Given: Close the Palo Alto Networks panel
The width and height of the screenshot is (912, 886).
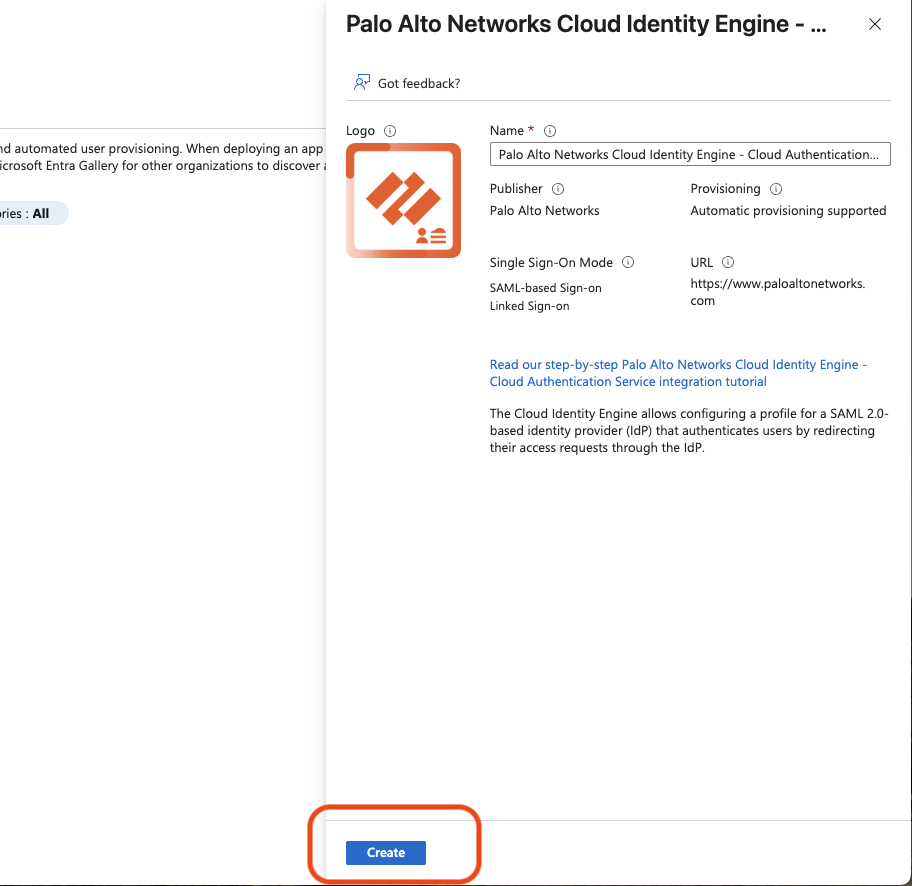Looking at the screenshot, I should point(875,25).
